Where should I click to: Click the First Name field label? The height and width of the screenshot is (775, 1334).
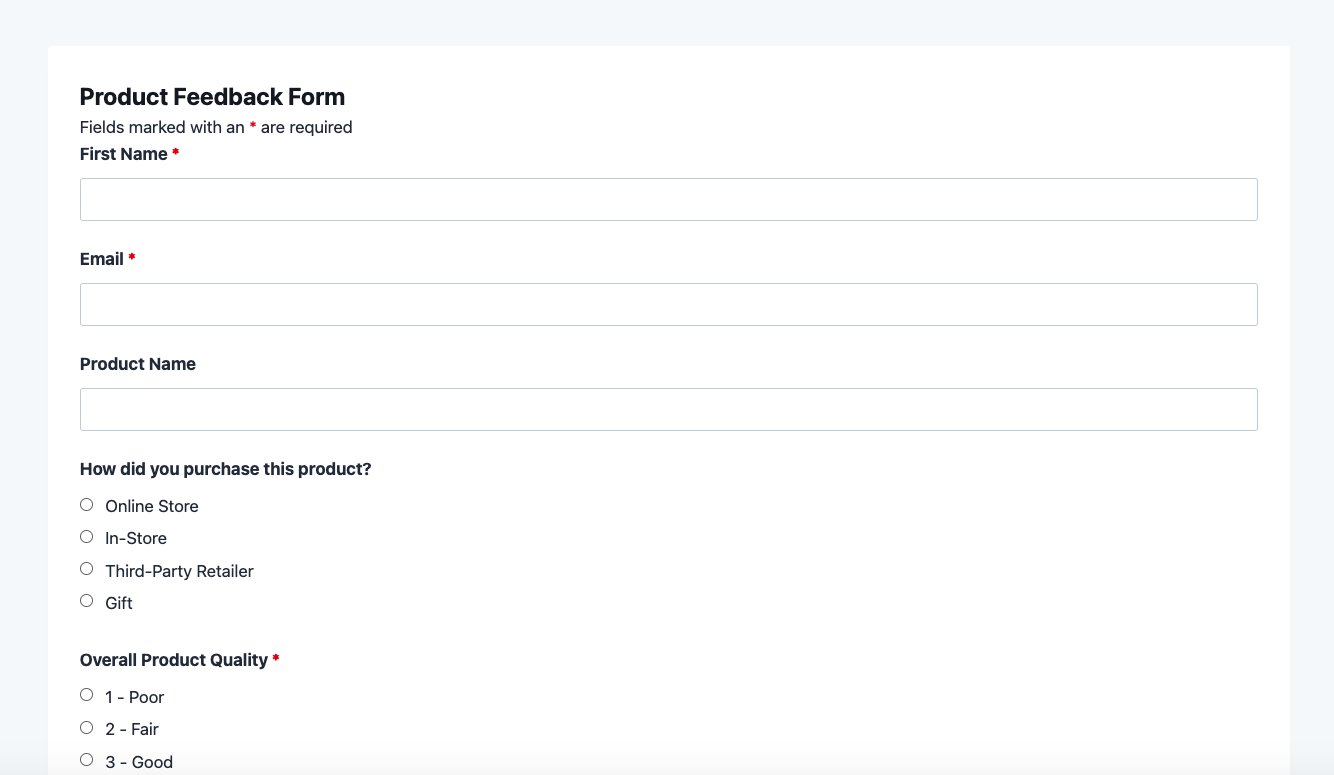click(123, 154)
